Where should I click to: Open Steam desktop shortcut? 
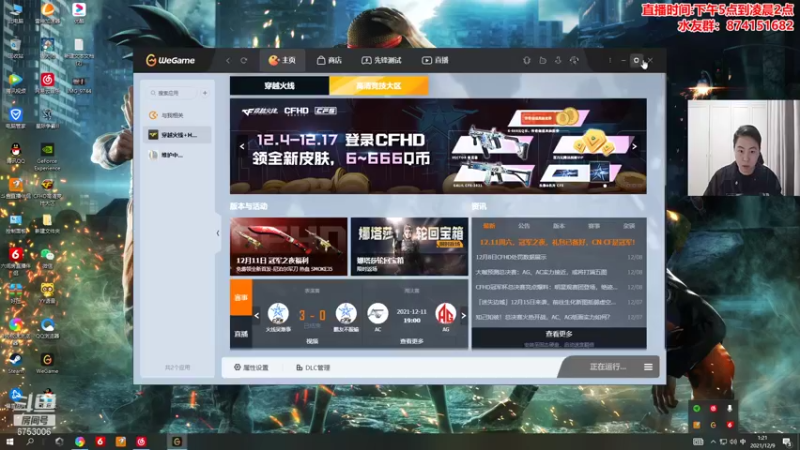pyautogui.click(x=15, y=362)
